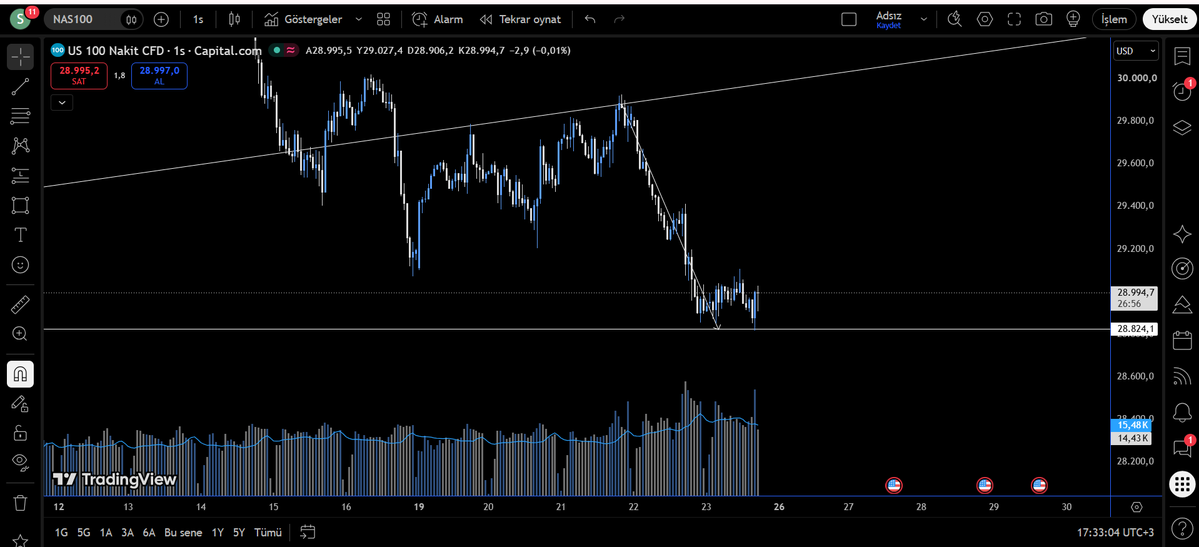Select the text annotation tool
This screenshot has width=1199, height=547.
coord(21,235)
